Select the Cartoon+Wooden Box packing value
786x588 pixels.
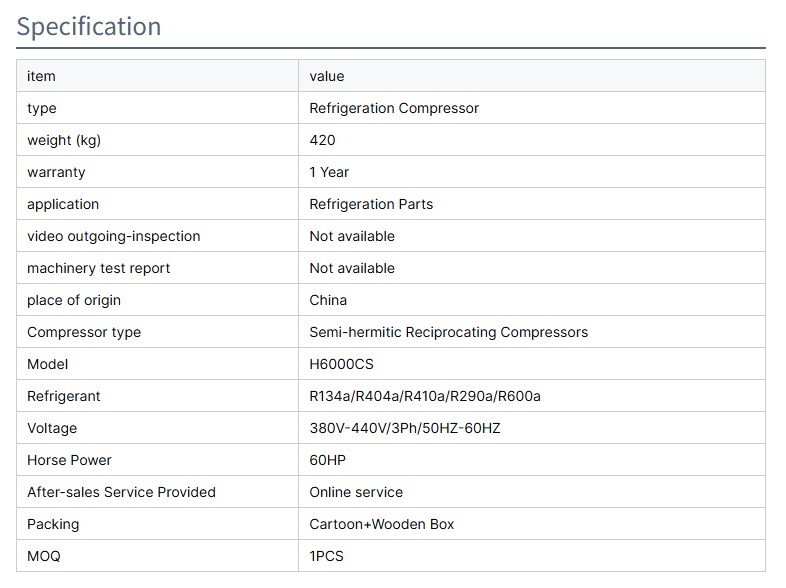click(x=382, y=524)
